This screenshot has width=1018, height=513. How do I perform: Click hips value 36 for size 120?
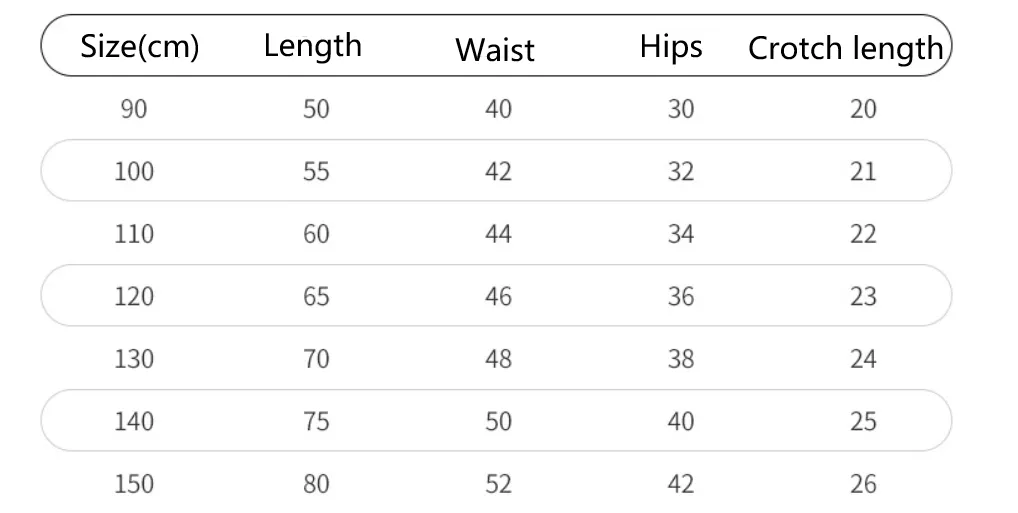(x=680, y=296)
